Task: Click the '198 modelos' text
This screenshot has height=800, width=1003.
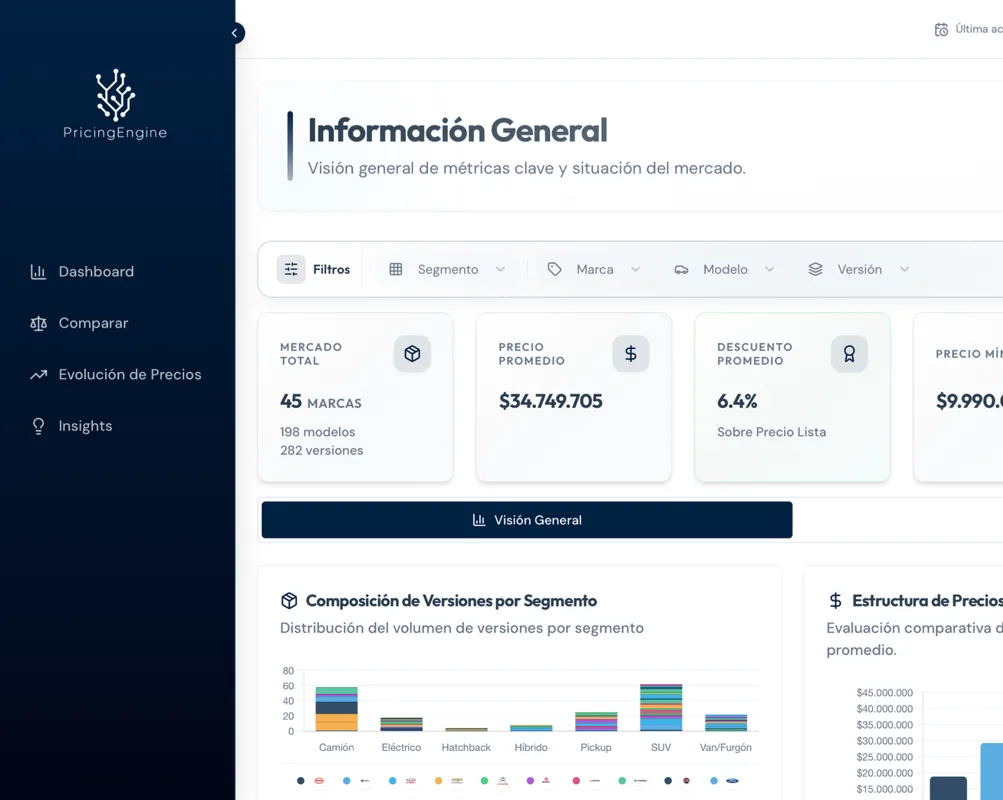Action: [317, 432]
